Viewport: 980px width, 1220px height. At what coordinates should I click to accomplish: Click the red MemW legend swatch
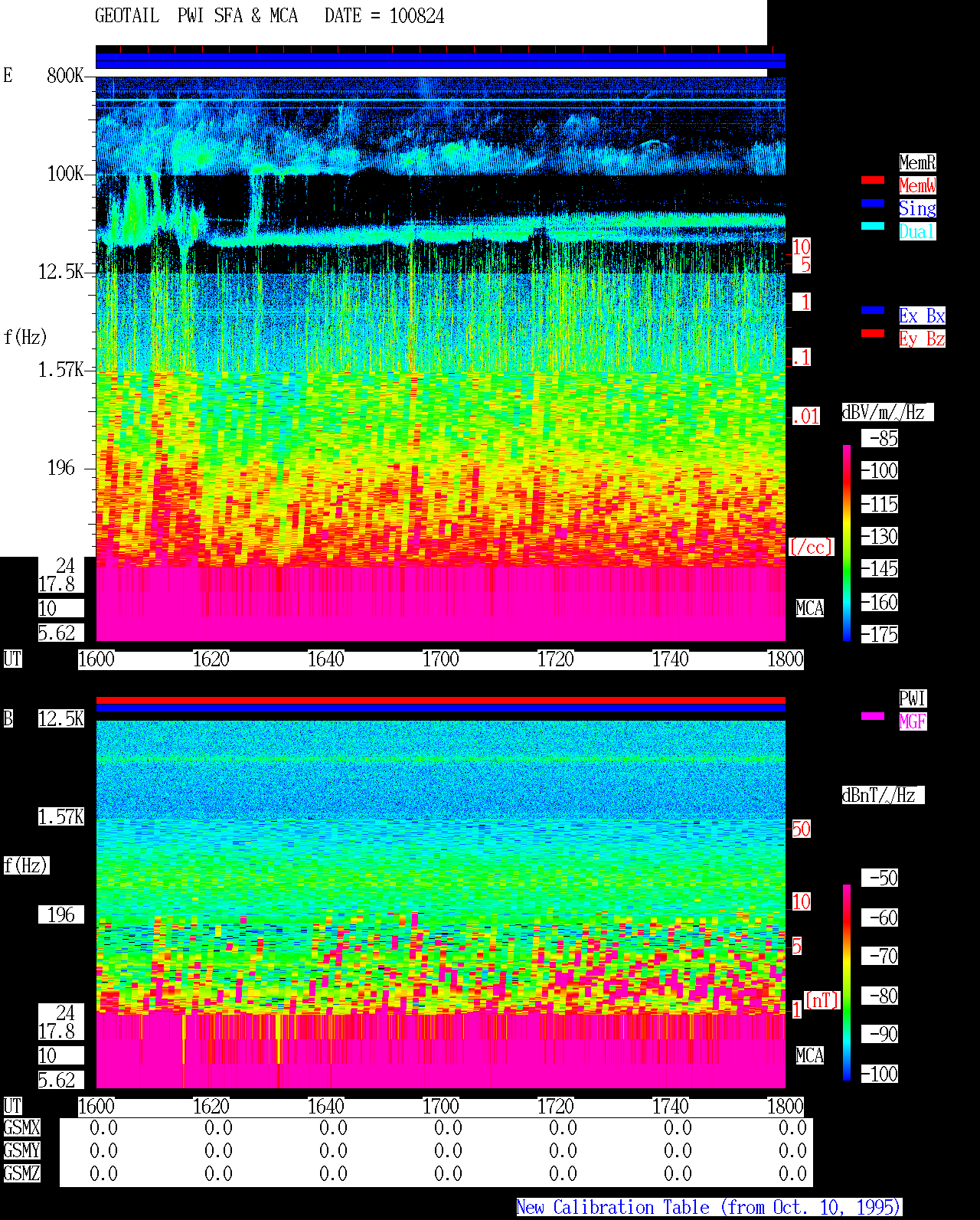click(873, 180)
